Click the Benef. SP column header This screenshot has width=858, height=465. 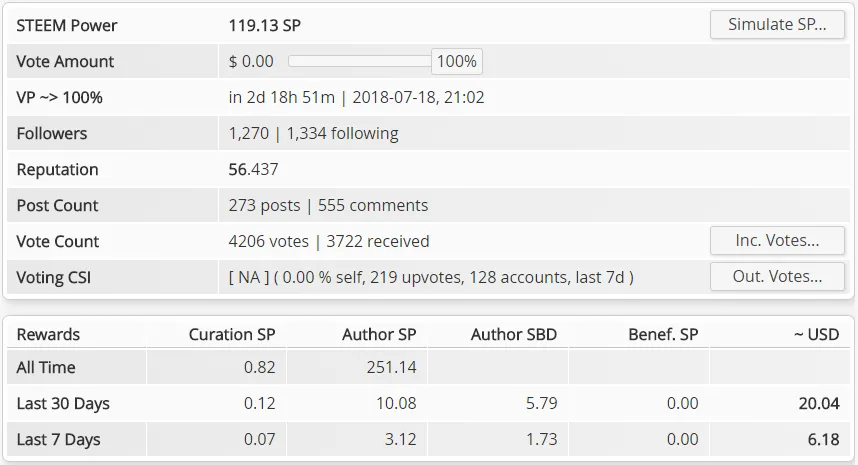(663, 335)
